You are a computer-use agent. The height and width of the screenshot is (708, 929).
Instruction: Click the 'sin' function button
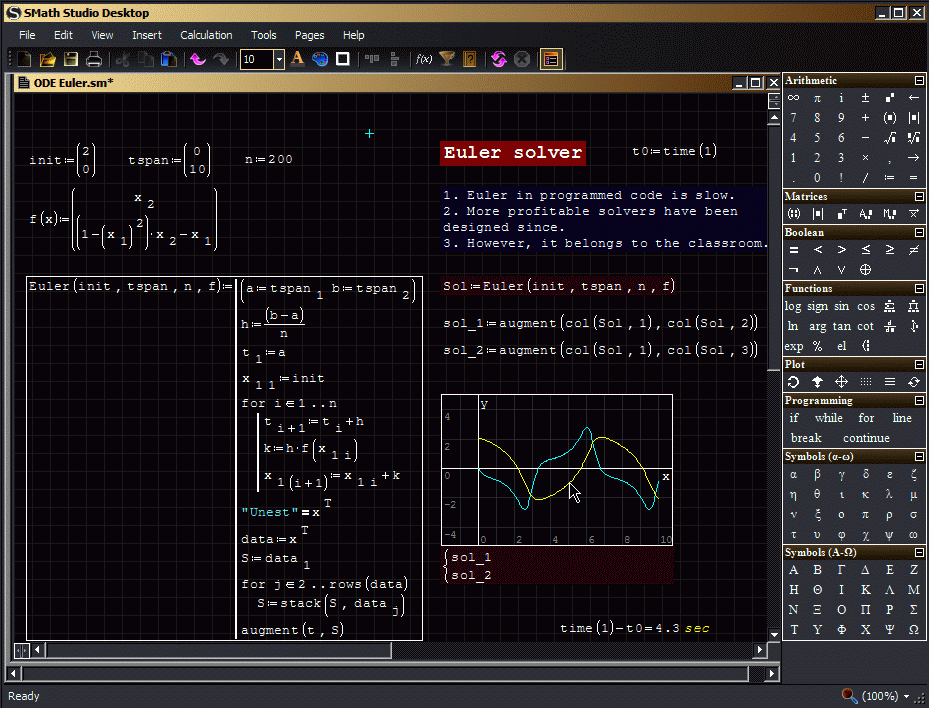point(841,306)
